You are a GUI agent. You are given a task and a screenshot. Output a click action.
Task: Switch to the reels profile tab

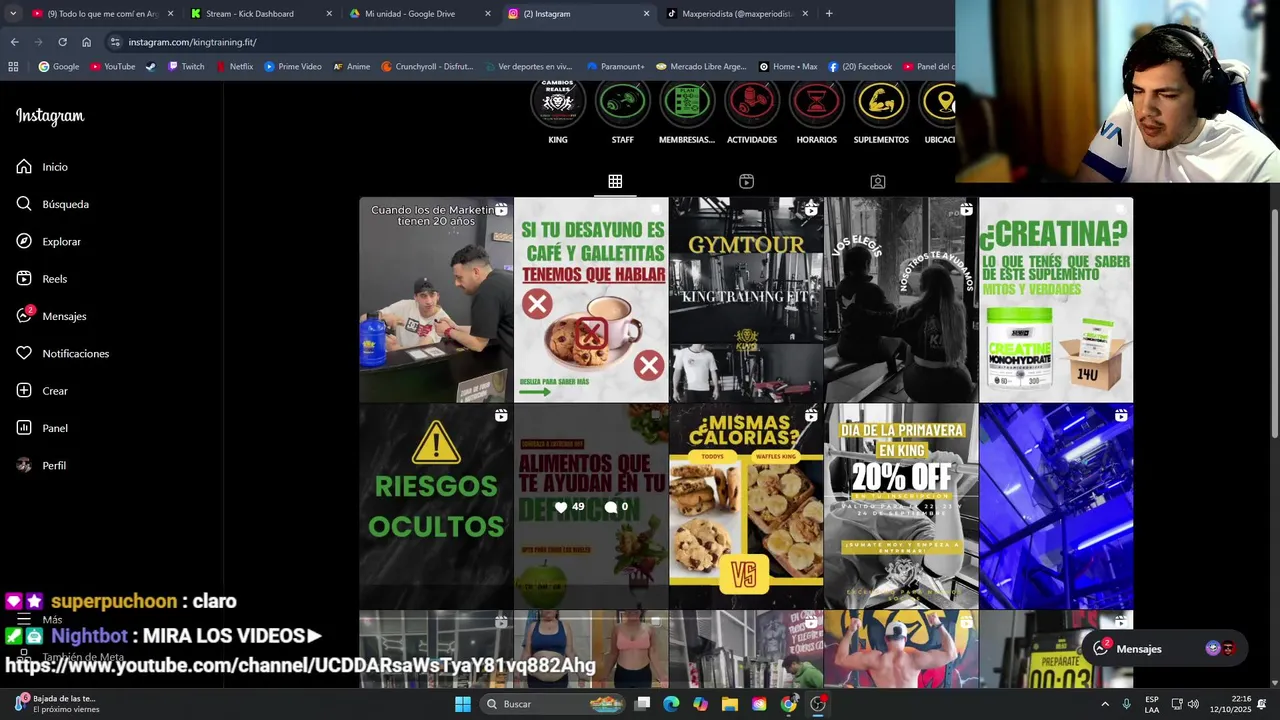(746, 181)
